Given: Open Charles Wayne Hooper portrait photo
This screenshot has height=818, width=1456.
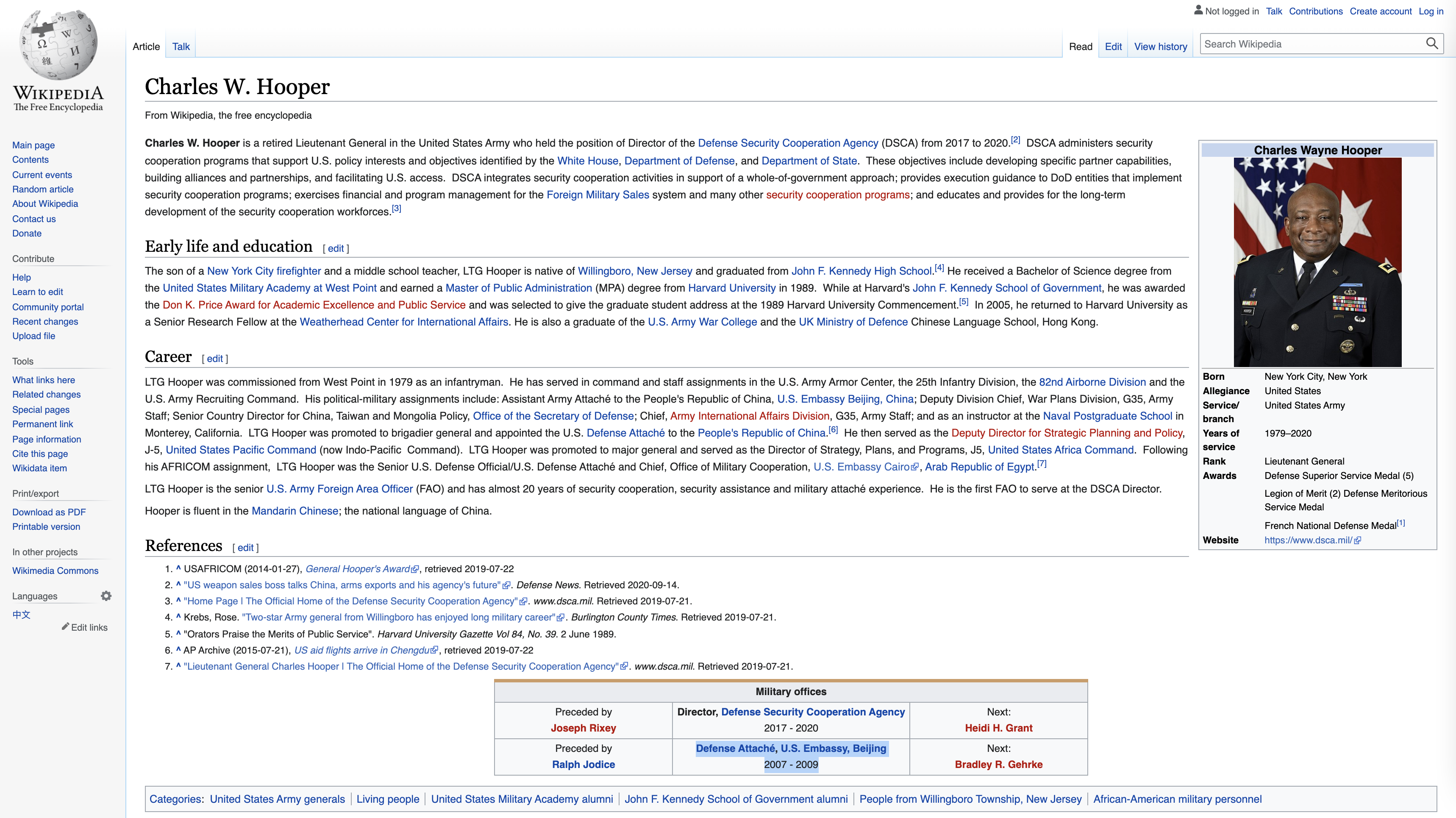Looking at the screenshot, I should 1317,262.
